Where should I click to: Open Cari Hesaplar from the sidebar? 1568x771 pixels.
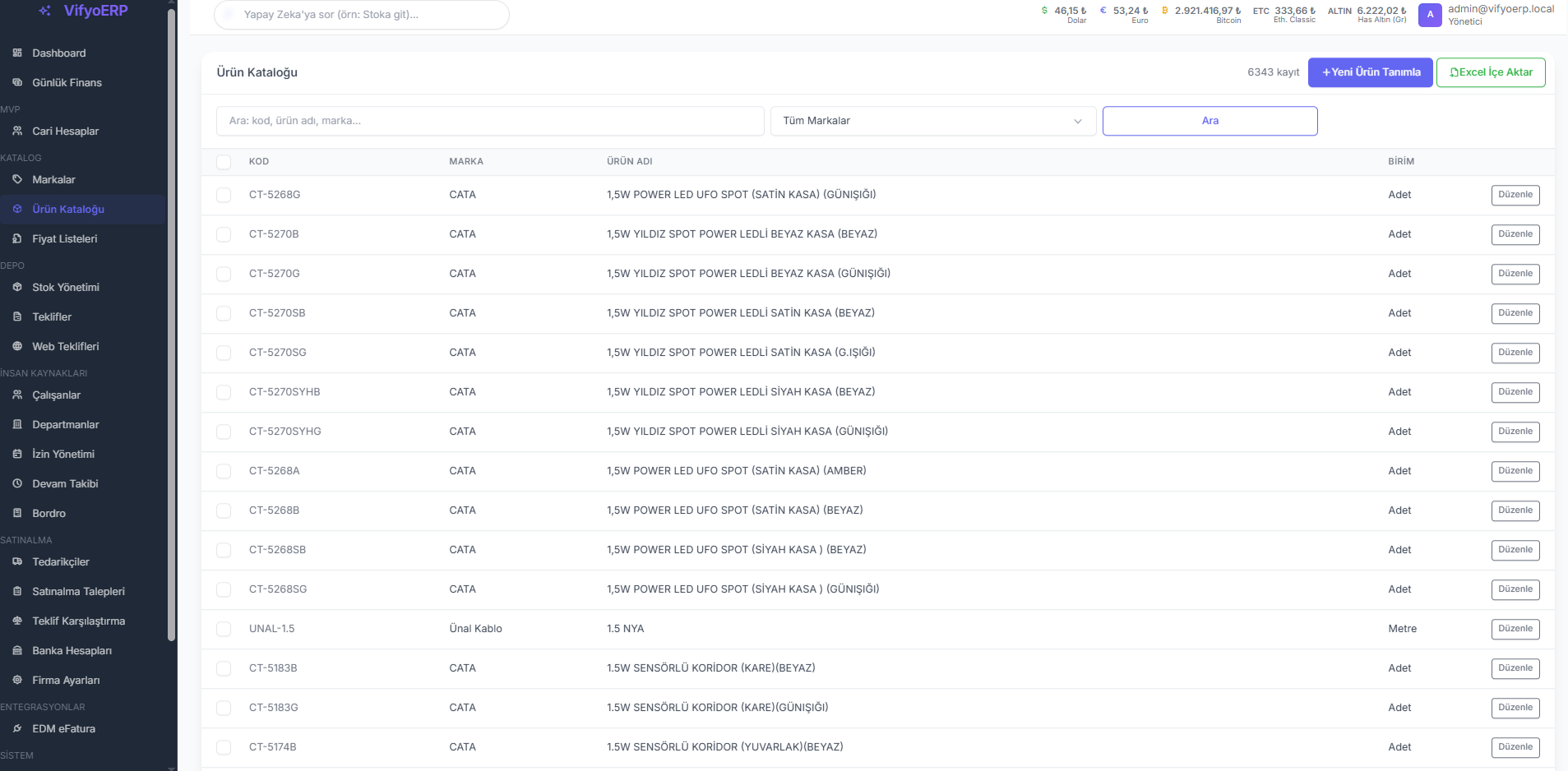(83, 131)
